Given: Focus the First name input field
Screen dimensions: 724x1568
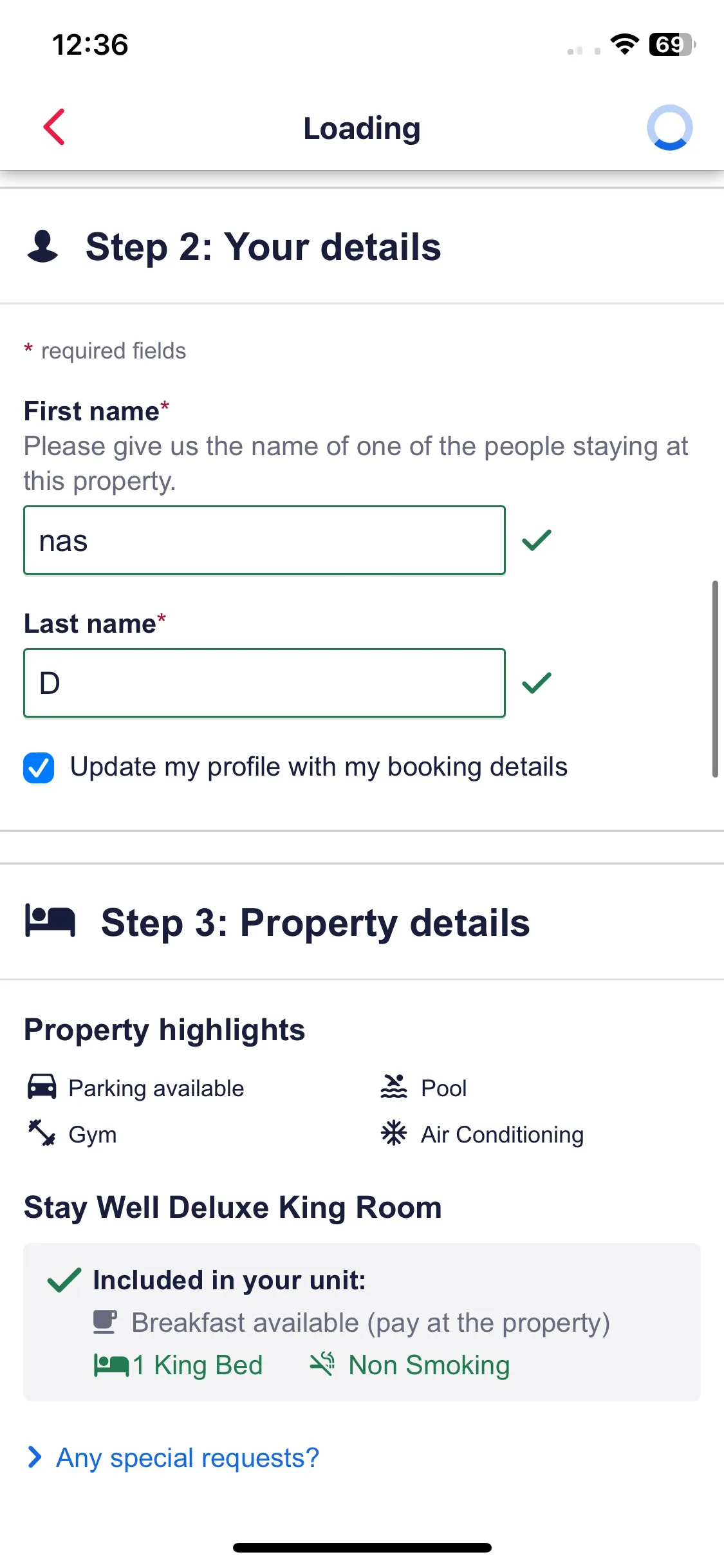Looking at the screenshot, I should (265, 540).
